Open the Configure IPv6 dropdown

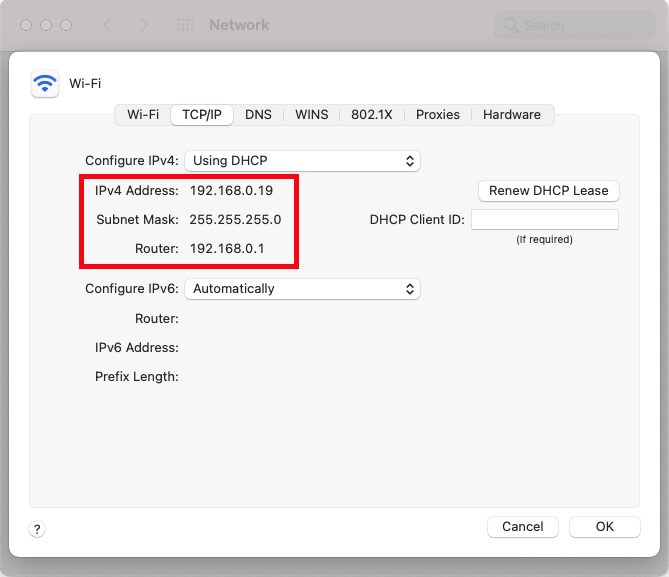click(x=302, y=289)
